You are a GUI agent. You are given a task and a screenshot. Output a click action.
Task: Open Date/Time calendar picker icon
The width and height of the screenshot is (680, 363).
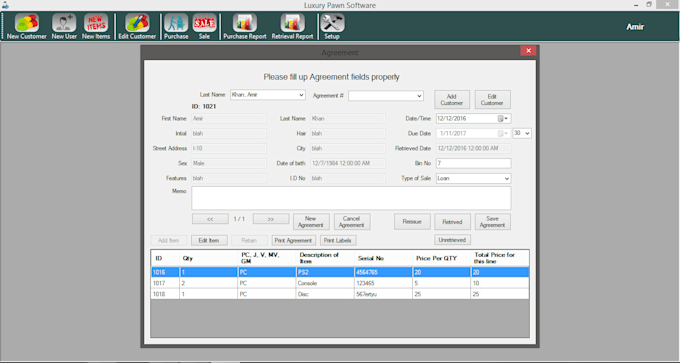click(503, 118)
